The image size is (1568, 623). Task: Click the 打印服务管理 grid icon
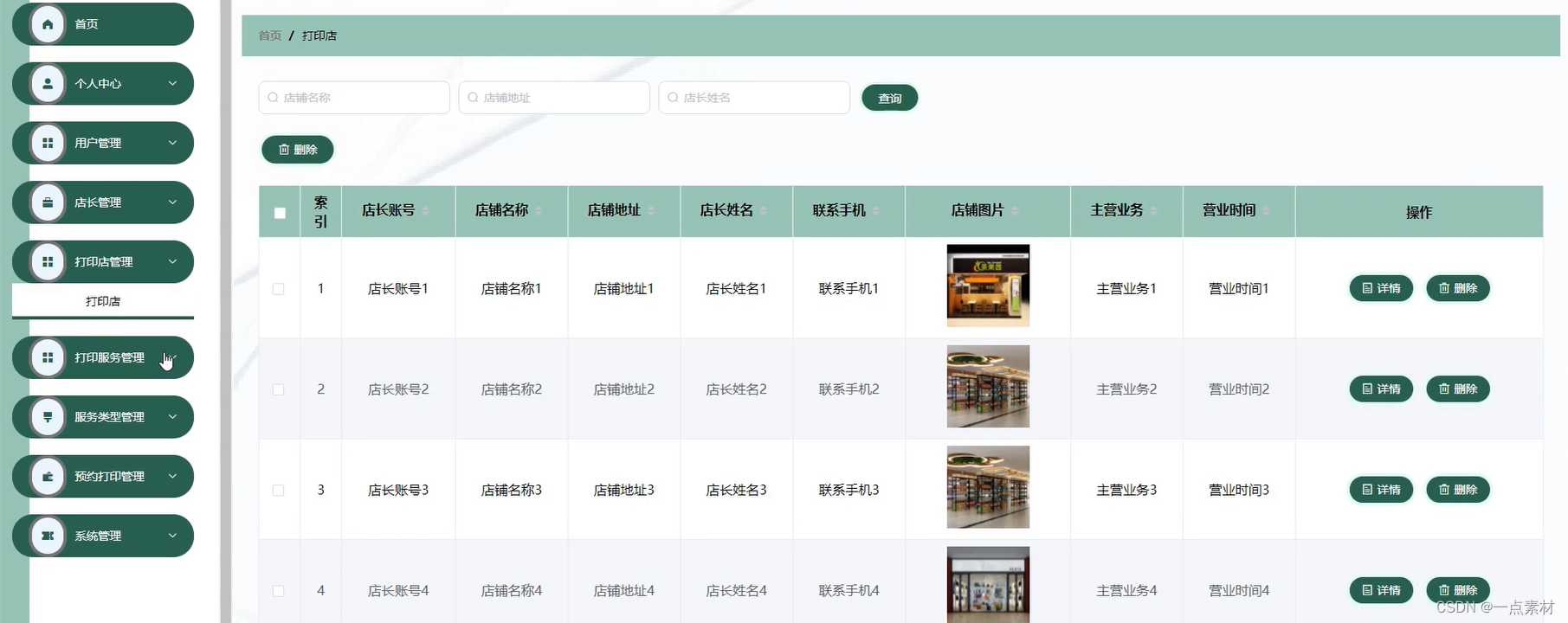click(48, 357)
